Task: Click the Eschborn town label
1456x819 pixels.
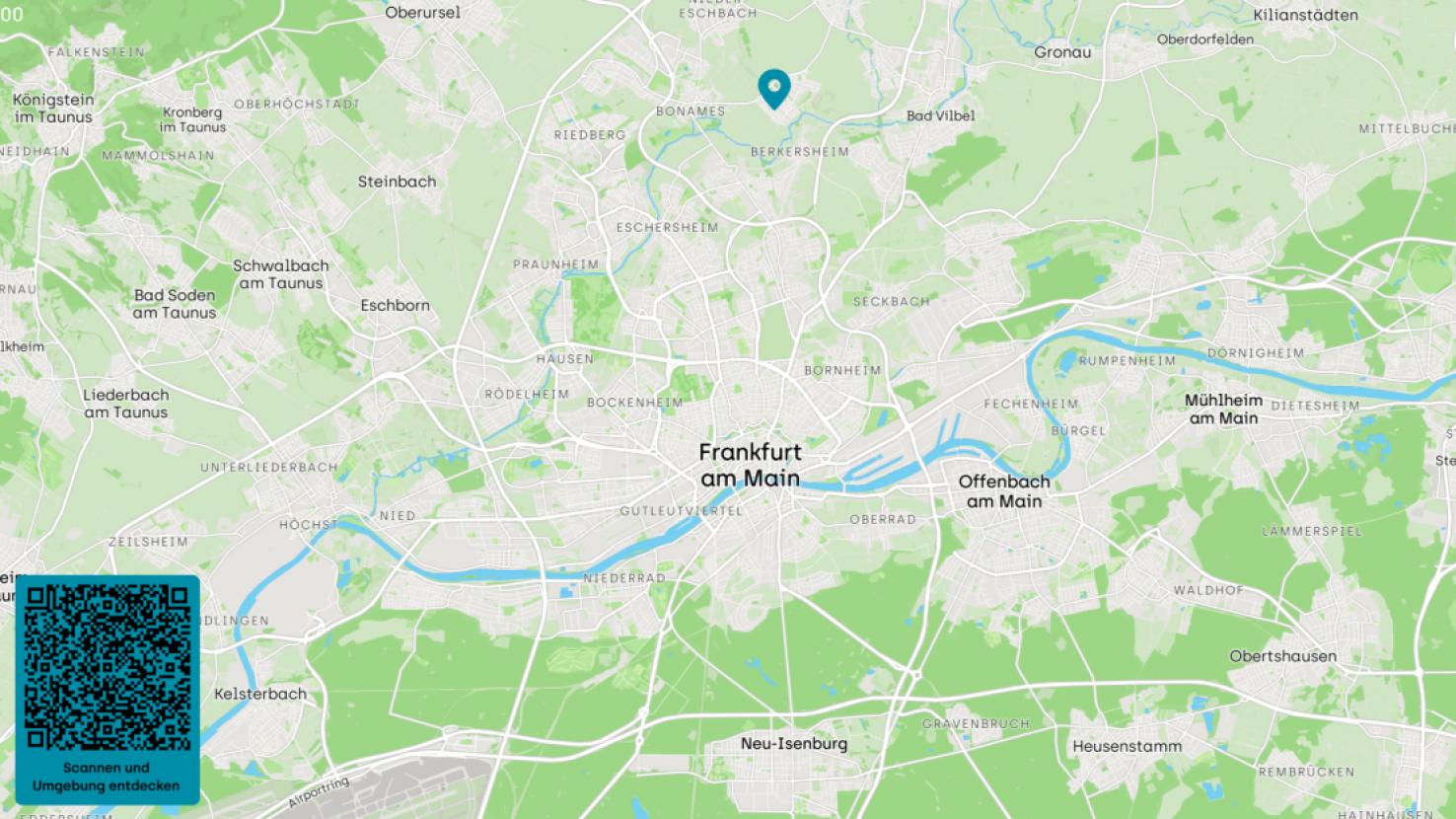Action: tap(395, 306)
